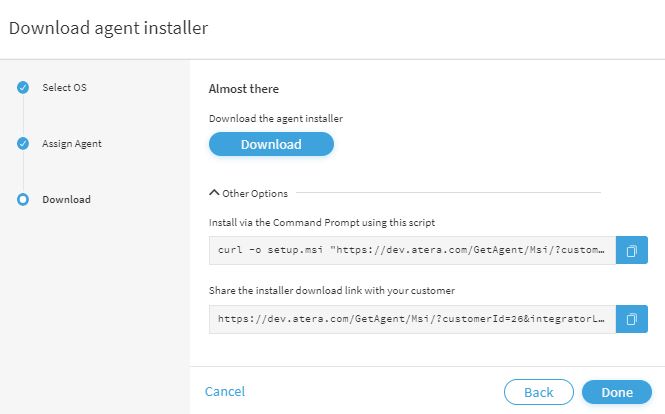This screenshot has height=414, width=665.
Task: Click the Select OS checkmark icon
Action: pos(23,87)
